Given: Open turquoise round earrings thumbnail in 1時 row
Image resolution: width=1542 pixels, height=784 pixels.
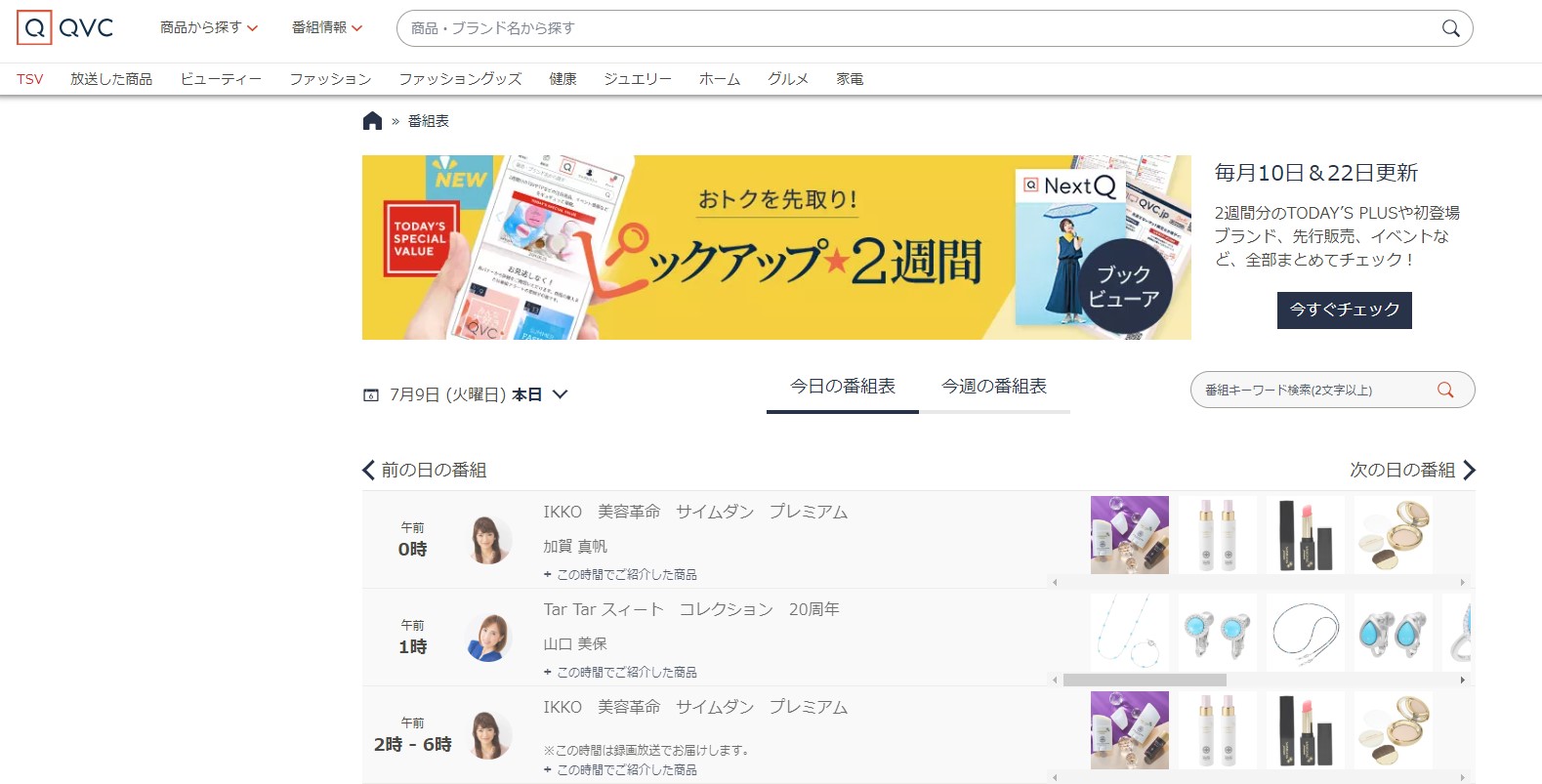Looking at the screenshot, I should (1218, 633).
